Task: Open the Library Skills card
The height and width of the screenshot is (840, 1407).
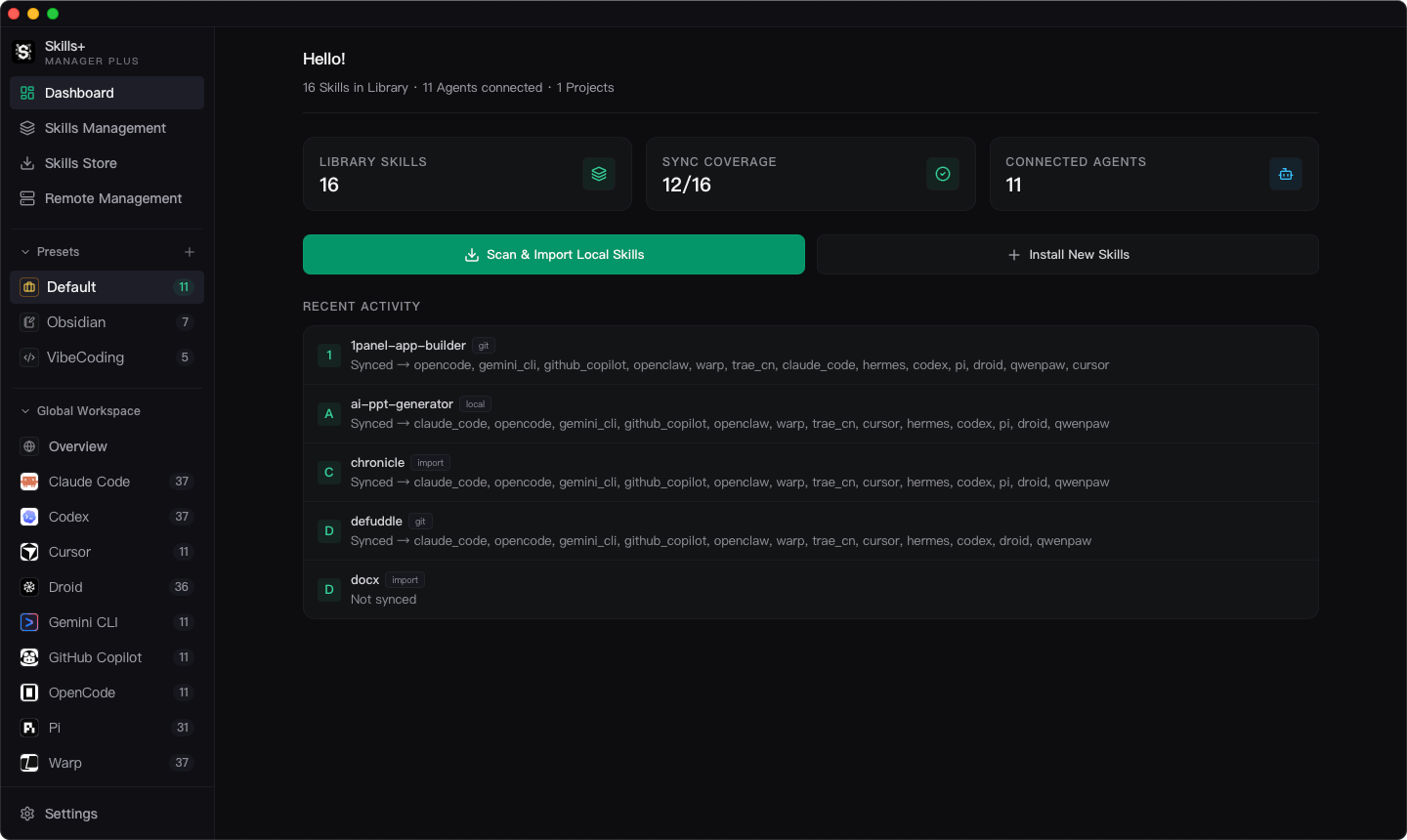Action: pos(467,174)
